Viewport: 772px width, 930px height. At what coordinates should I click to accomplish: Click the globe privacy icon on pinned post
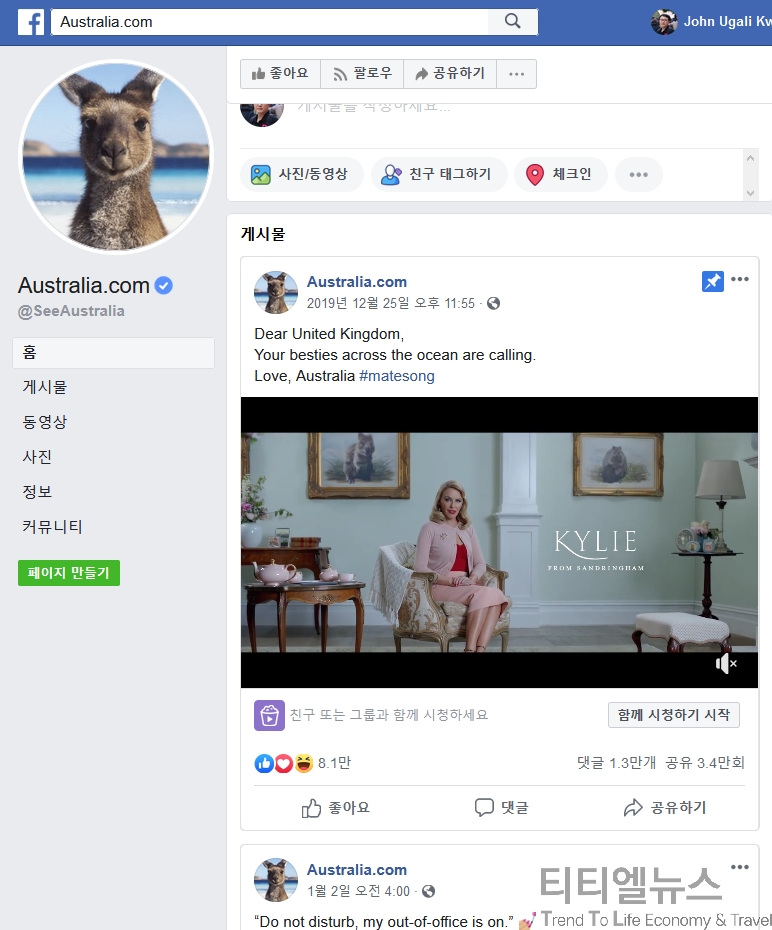[493, 304]
